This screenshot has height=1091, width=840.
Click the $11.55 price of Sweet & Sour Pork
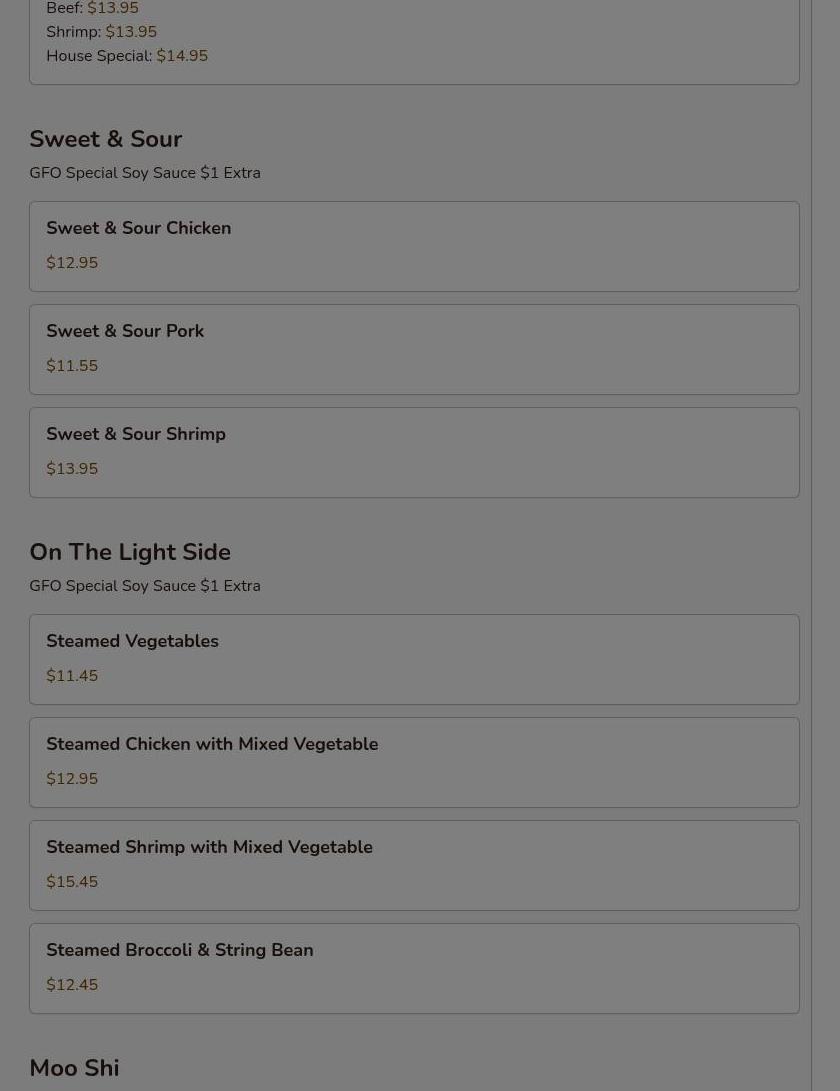[x=72, y=366]
